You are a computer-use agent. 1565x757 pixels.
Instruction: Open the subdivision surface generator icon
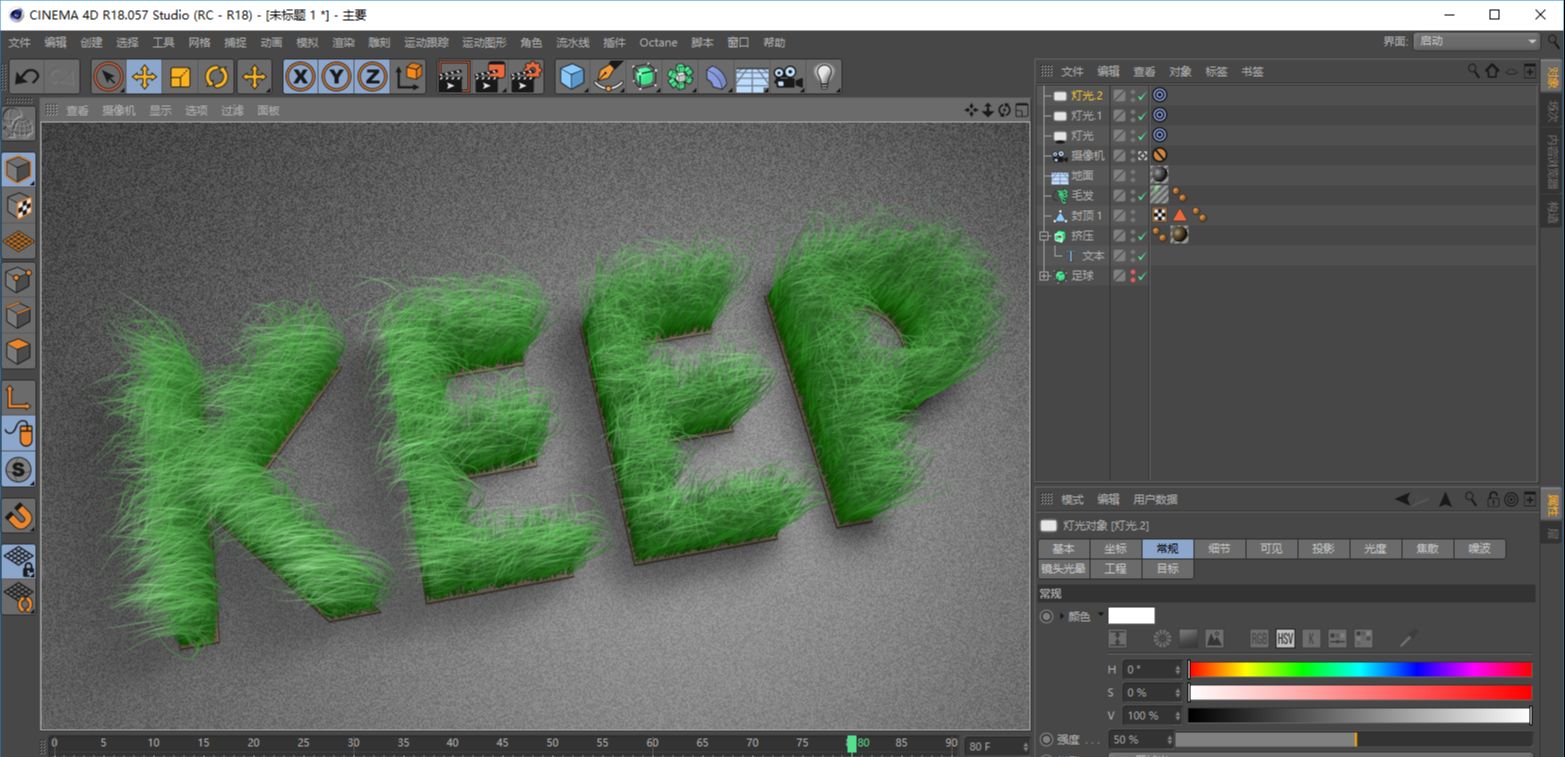click(645, 77)
